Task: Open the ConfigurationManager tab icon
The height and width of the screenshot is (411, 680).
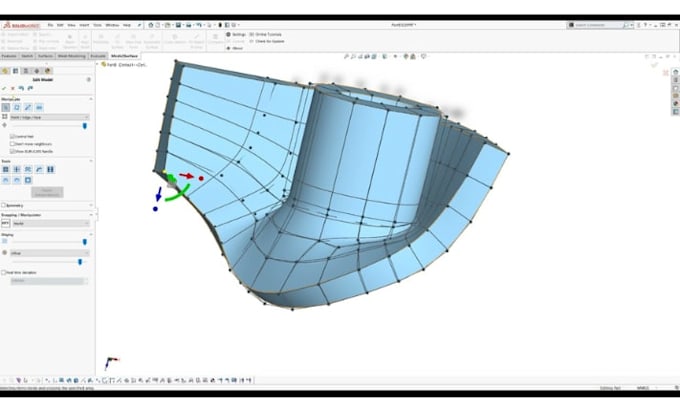Action: 26,71
